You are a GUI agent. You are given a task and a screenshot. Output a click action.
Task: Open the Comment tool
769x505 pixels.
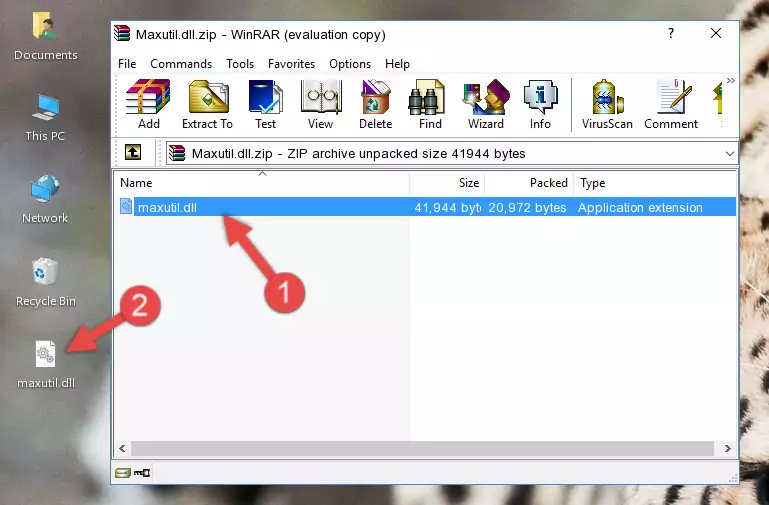point(671,104)
